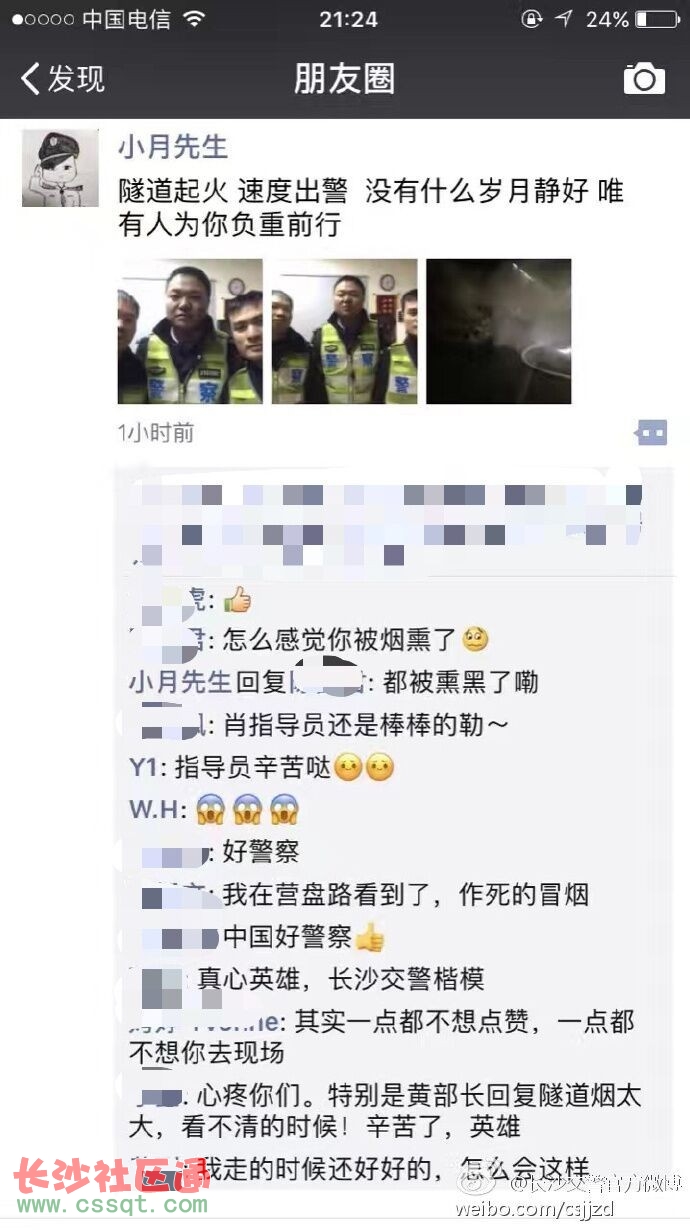Tap the 1小时前 timestamp
This screenshot has width=690, height=1230.
tap(156, 433)
